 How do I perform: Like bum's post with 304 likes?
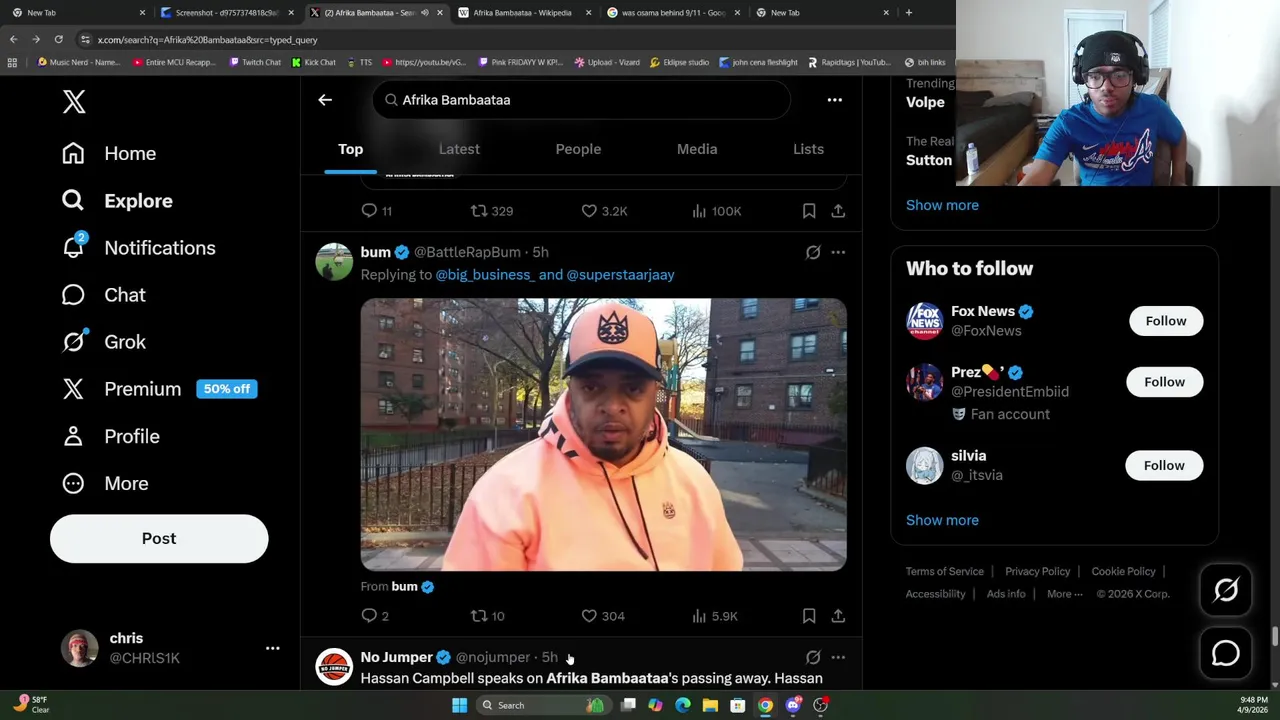pyautogui.click(x=602, y=616)
